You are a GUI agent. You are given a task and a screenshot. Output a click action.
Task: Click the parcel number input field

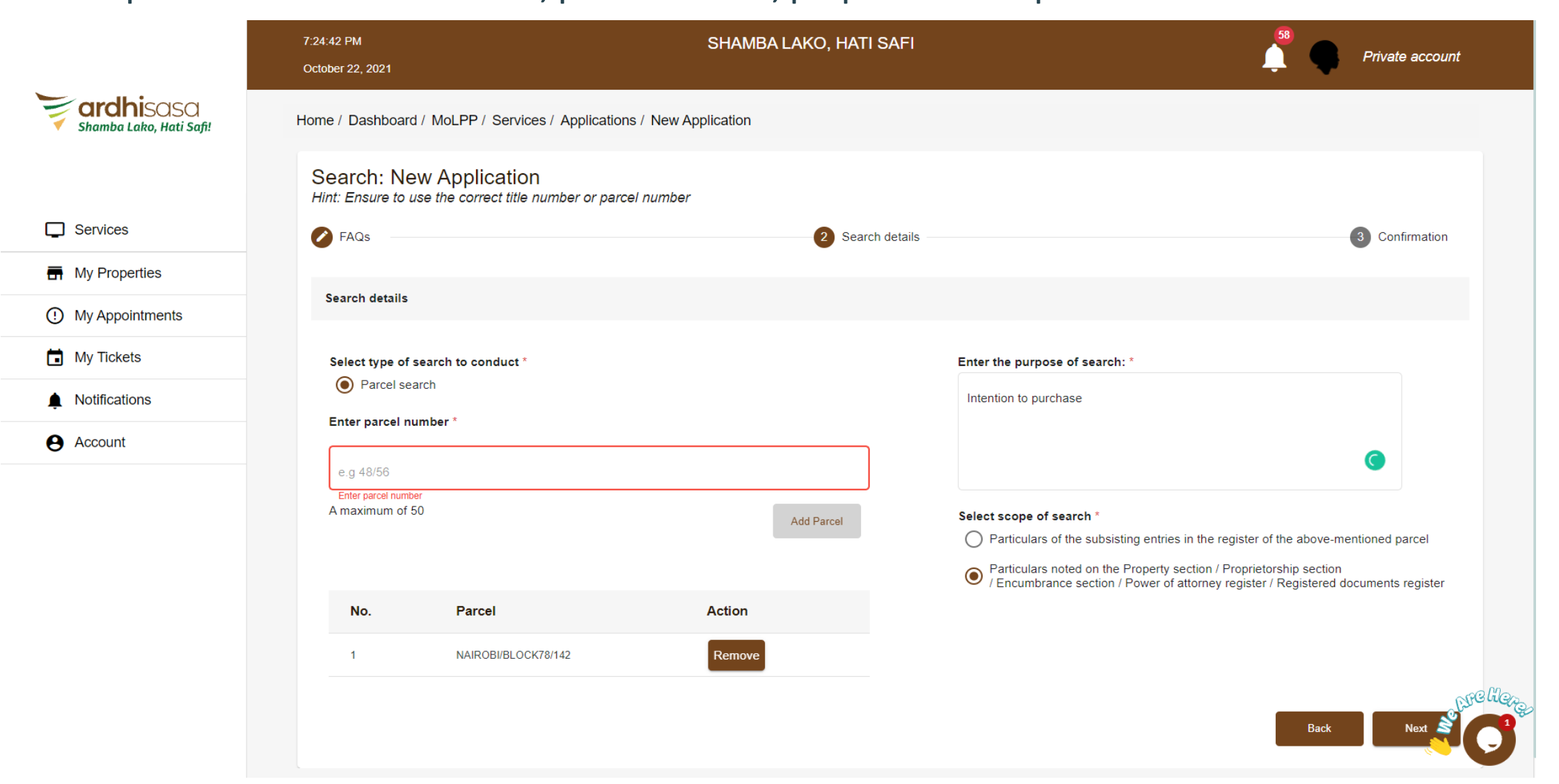point(599,468)
